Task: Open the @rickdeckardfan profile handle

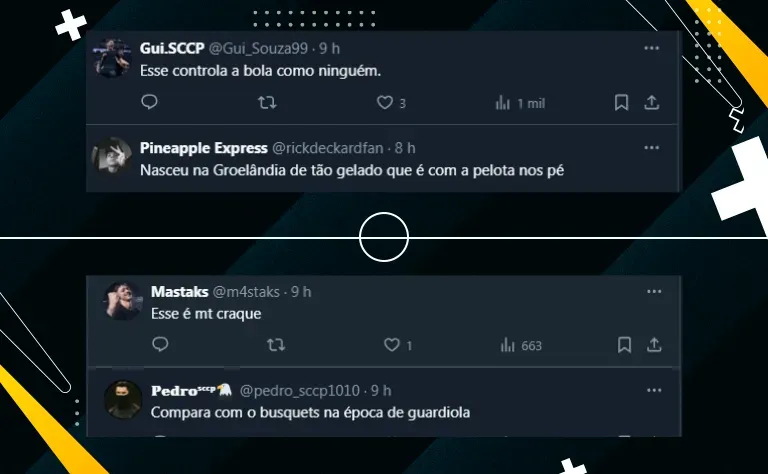Action: (x=327, y=148)
